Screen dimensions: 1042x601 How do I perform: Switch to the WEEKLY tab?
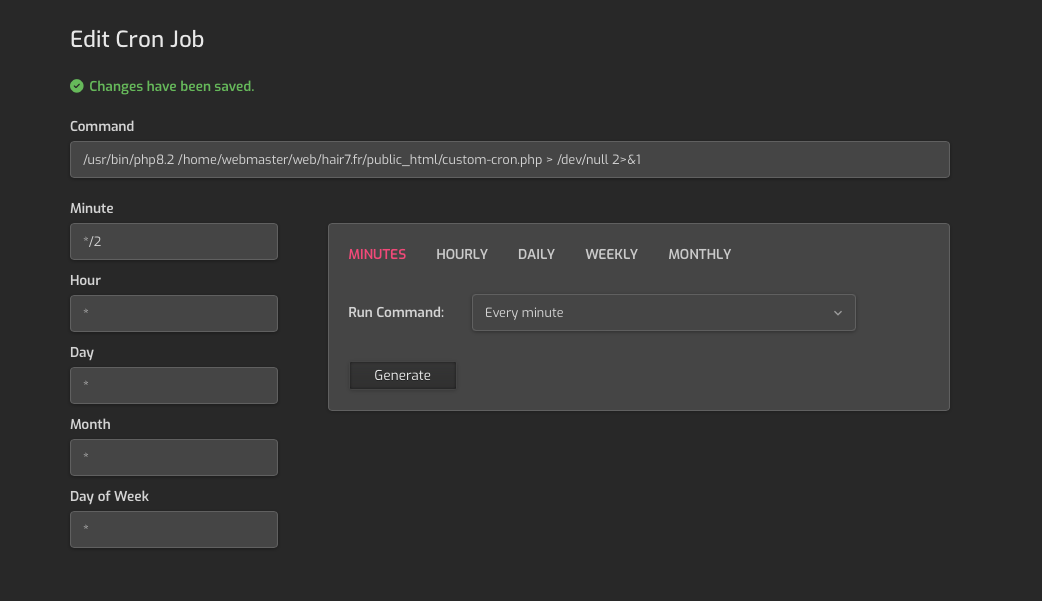tap(611, 254)
